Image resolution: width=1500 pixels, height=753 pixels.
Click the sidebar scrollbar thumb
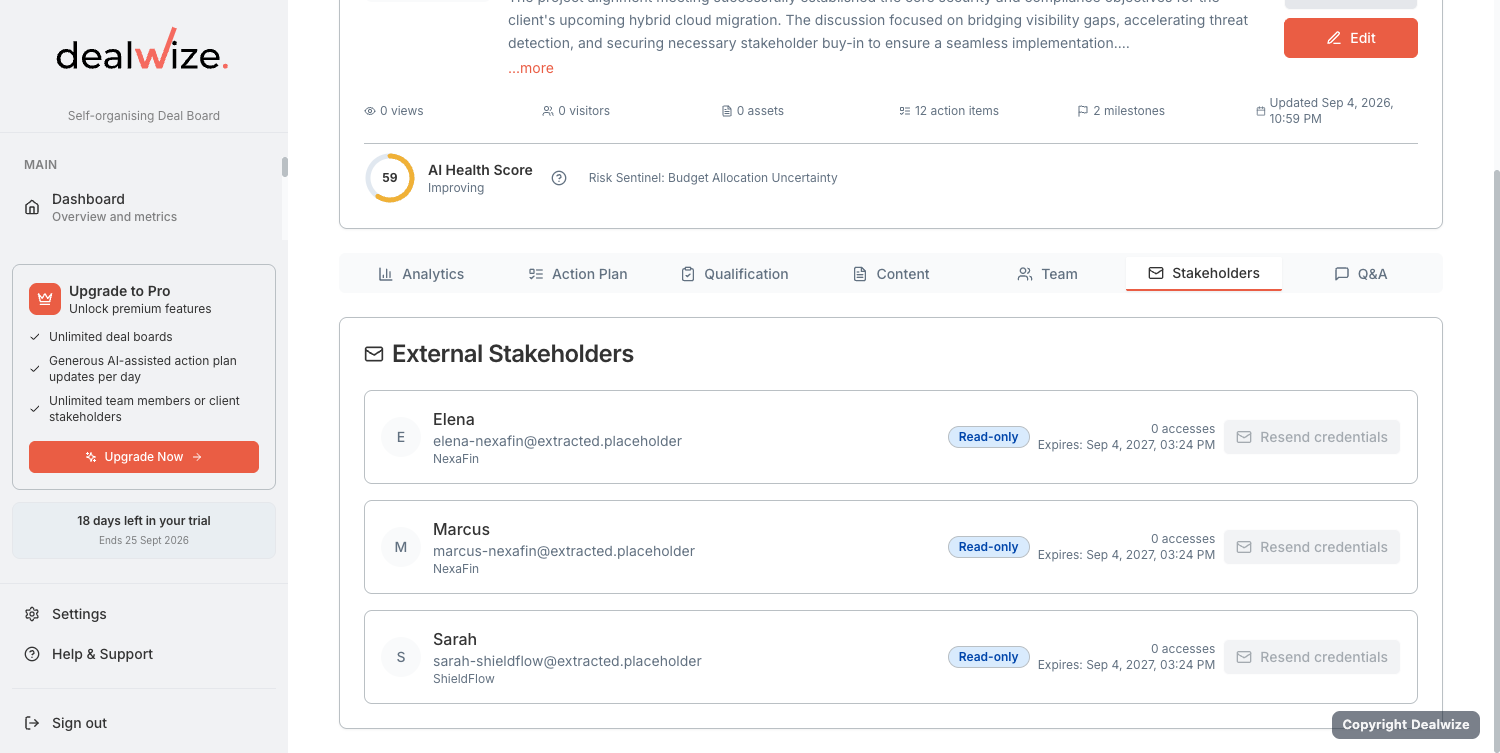pos(285,167)
